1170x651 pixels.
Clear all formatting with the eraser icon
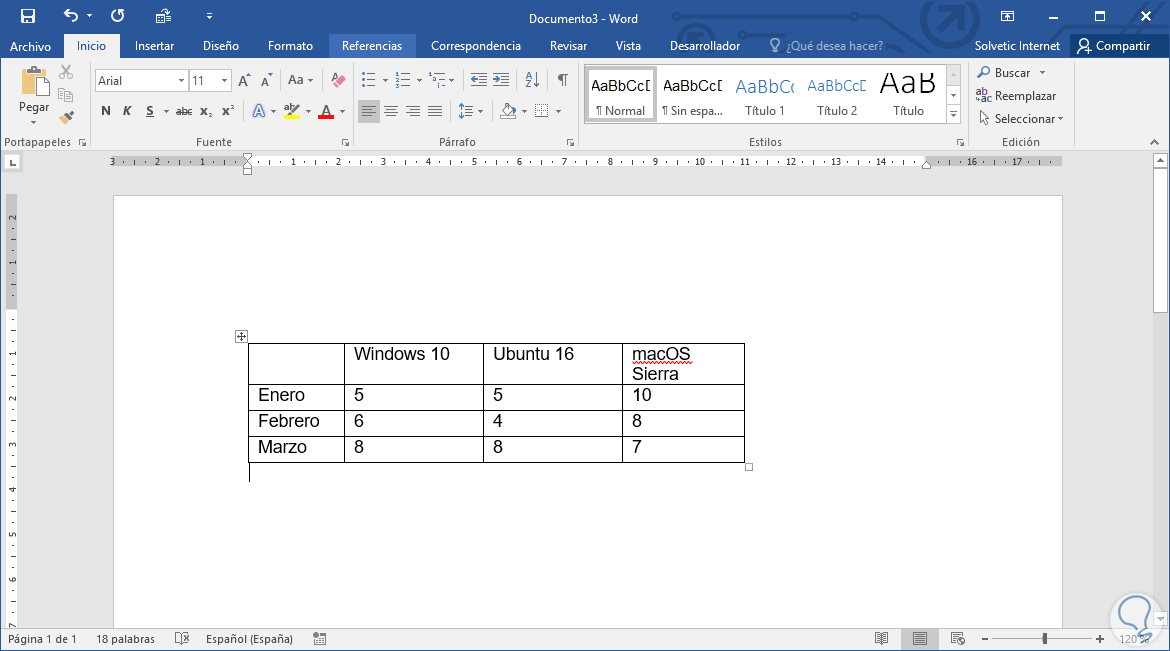(338, 81)
